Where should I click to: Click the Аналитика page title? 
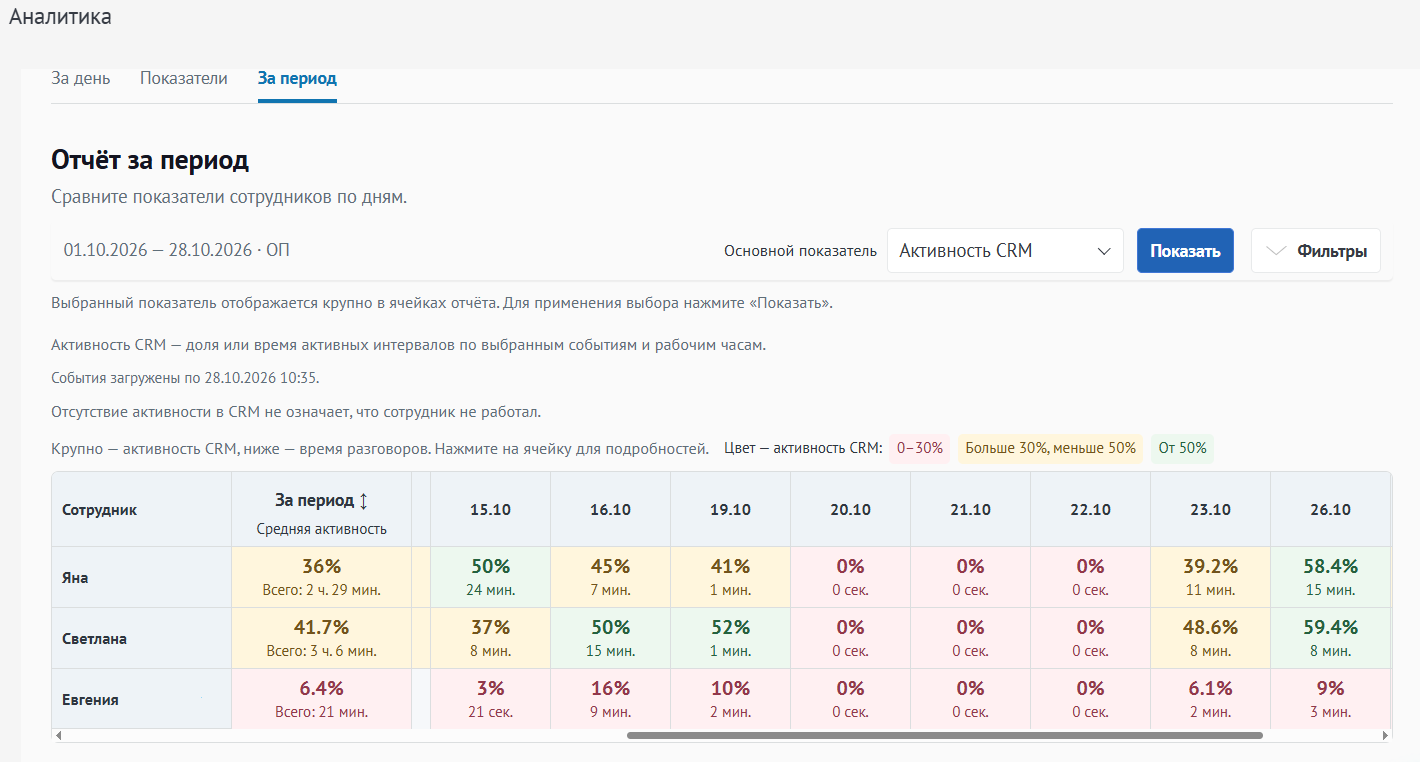coord(60,17)
